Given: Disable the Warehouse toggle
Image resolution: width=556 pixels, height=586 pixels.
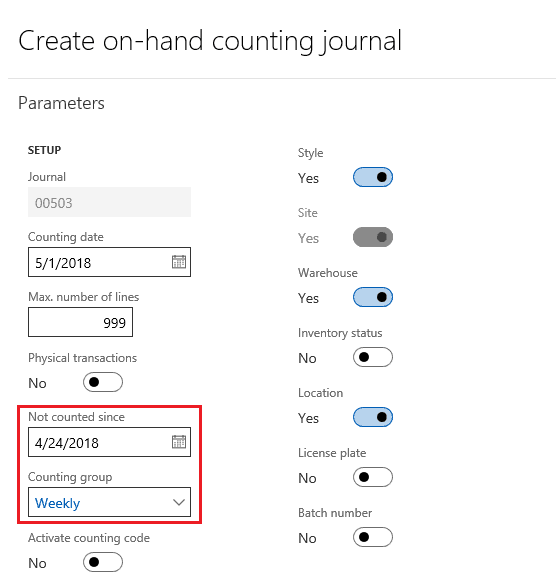Looking at the screenshot, I should (x=373, y=297).
